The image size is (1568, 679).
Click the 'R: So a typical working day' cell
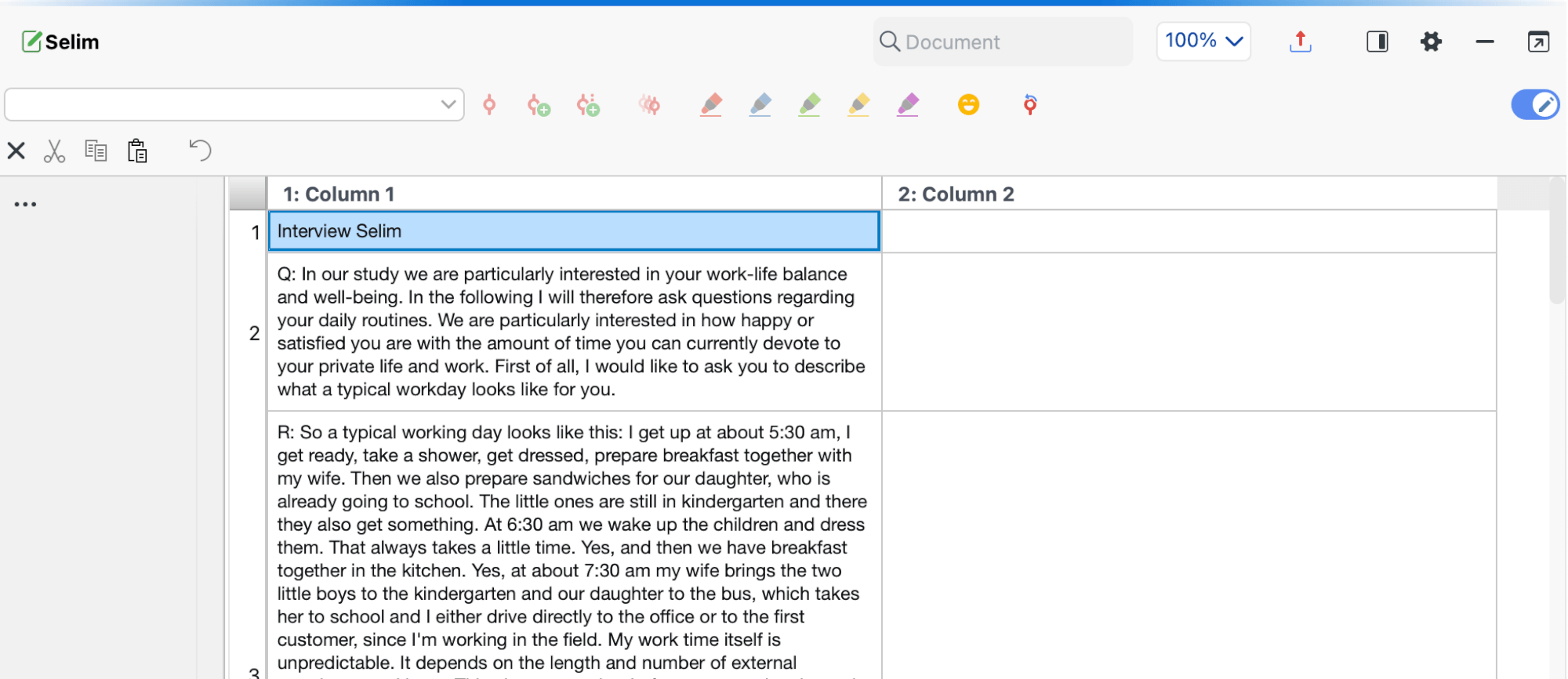click(x=574, y=546)
